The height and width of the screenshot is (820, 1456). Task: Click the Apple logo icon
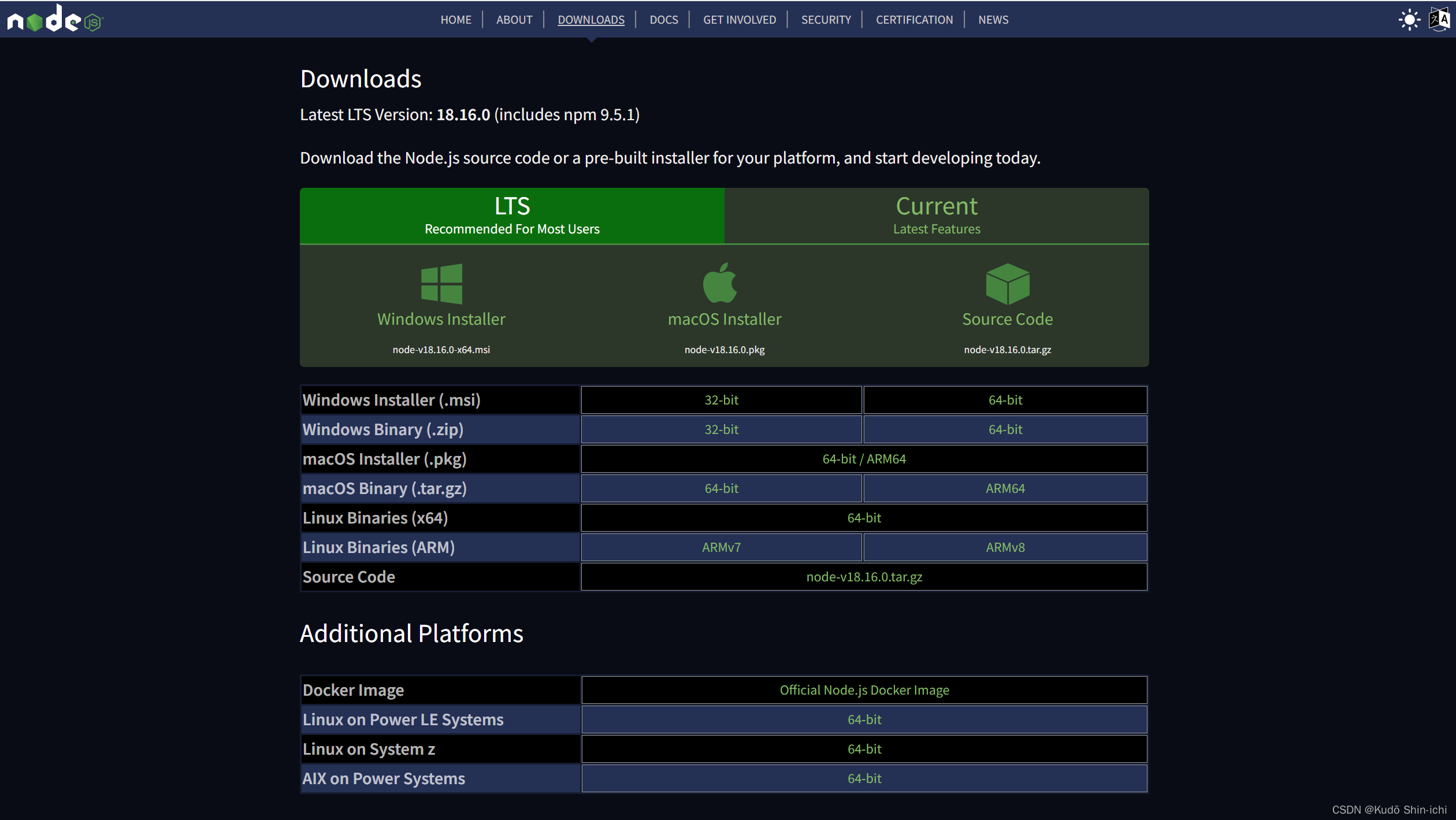[x=720, y=283]
